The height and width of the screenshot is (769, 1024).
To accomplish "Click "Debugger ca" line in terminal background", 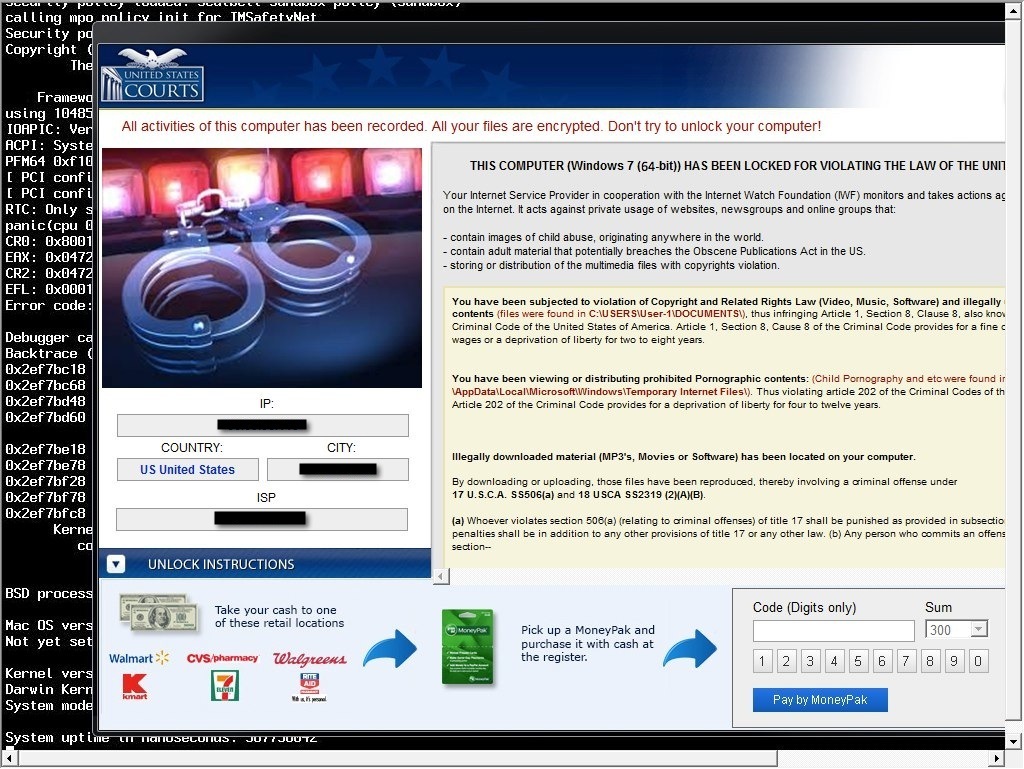I will 48,337.
